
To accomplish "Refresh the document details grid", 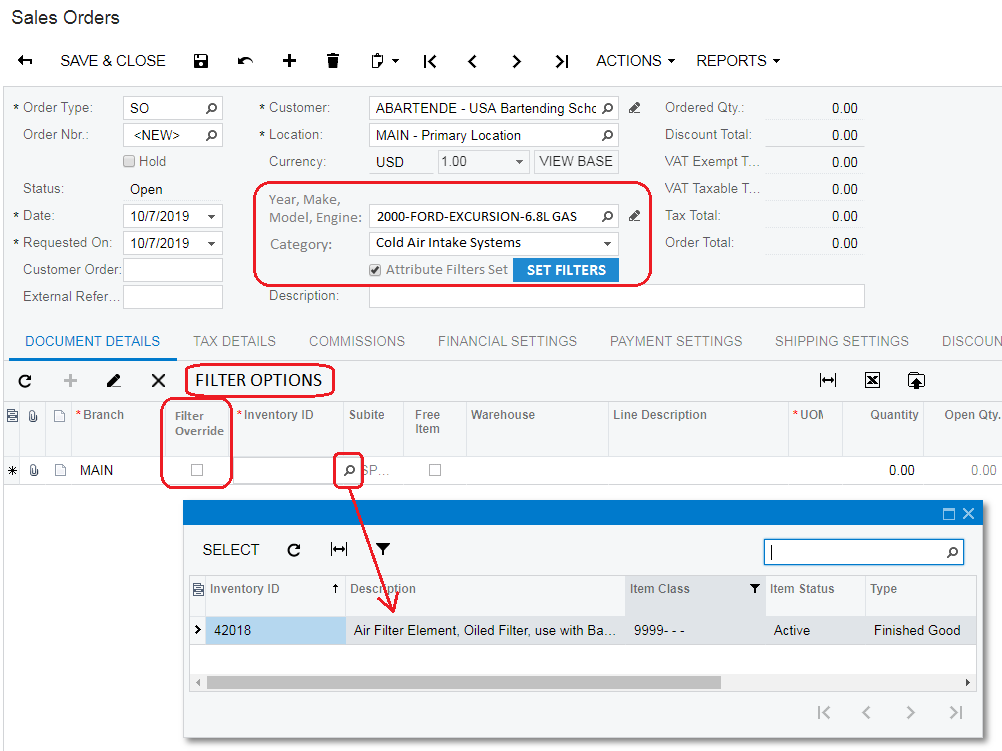I will [x=25, y=381].
